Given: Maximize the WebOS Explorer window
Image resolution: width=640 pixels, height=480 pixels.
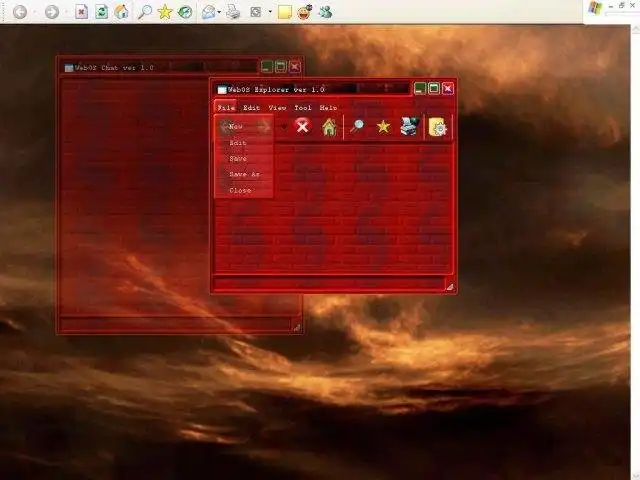Looking at the screenshot, I should (434, 89).
